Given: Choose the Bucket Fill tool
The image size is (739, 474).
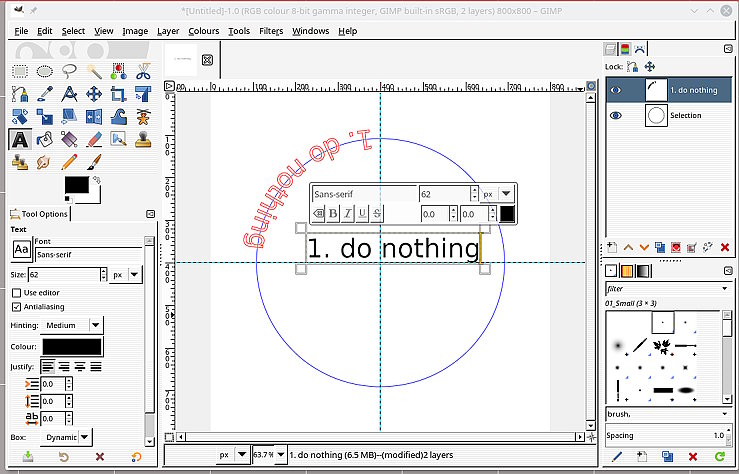Looking at the screenshot, I should (x=45, y=139).
